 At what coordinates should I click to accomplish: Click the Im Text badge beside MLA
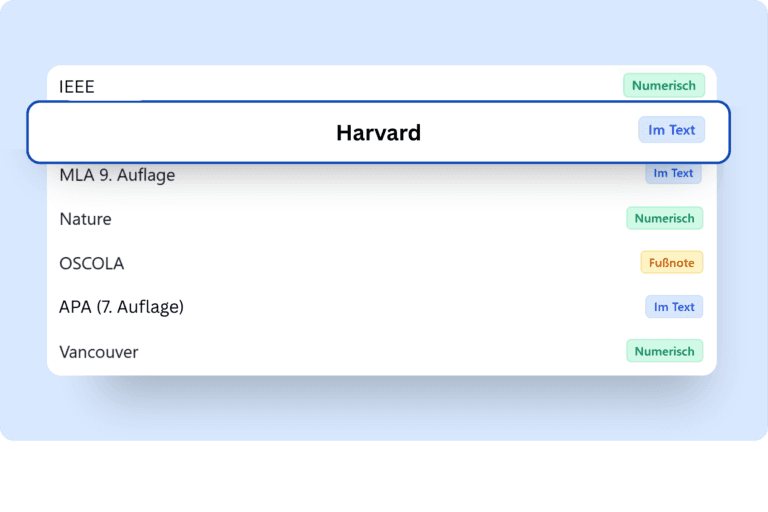[673, 173]
